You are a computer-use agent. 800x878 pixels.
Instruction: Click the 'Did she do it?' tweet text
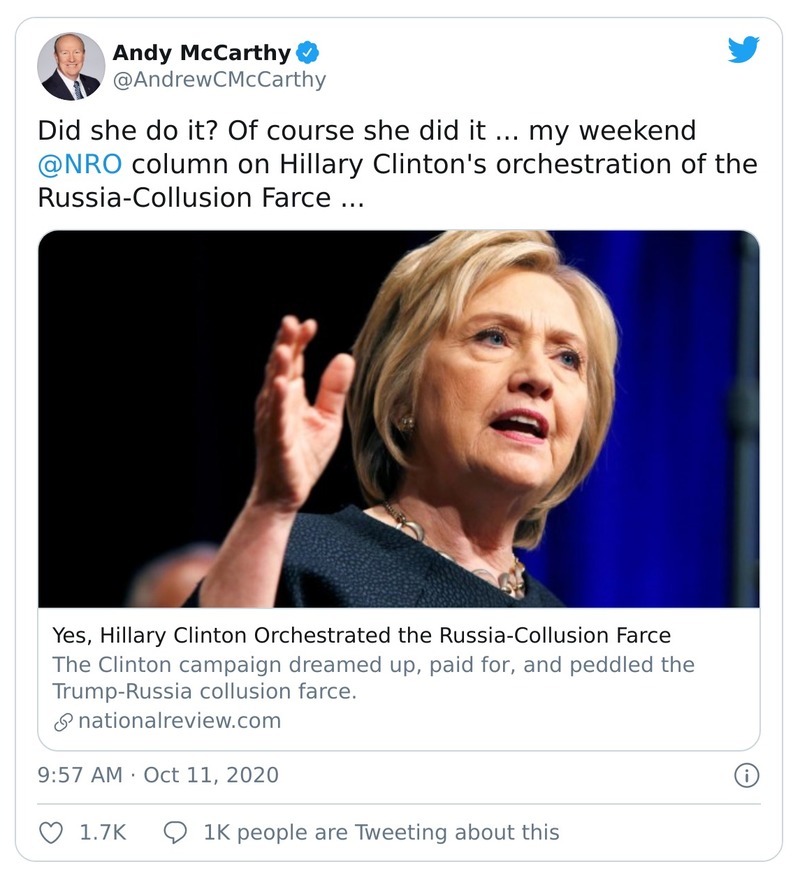click(x=130, y=131)
